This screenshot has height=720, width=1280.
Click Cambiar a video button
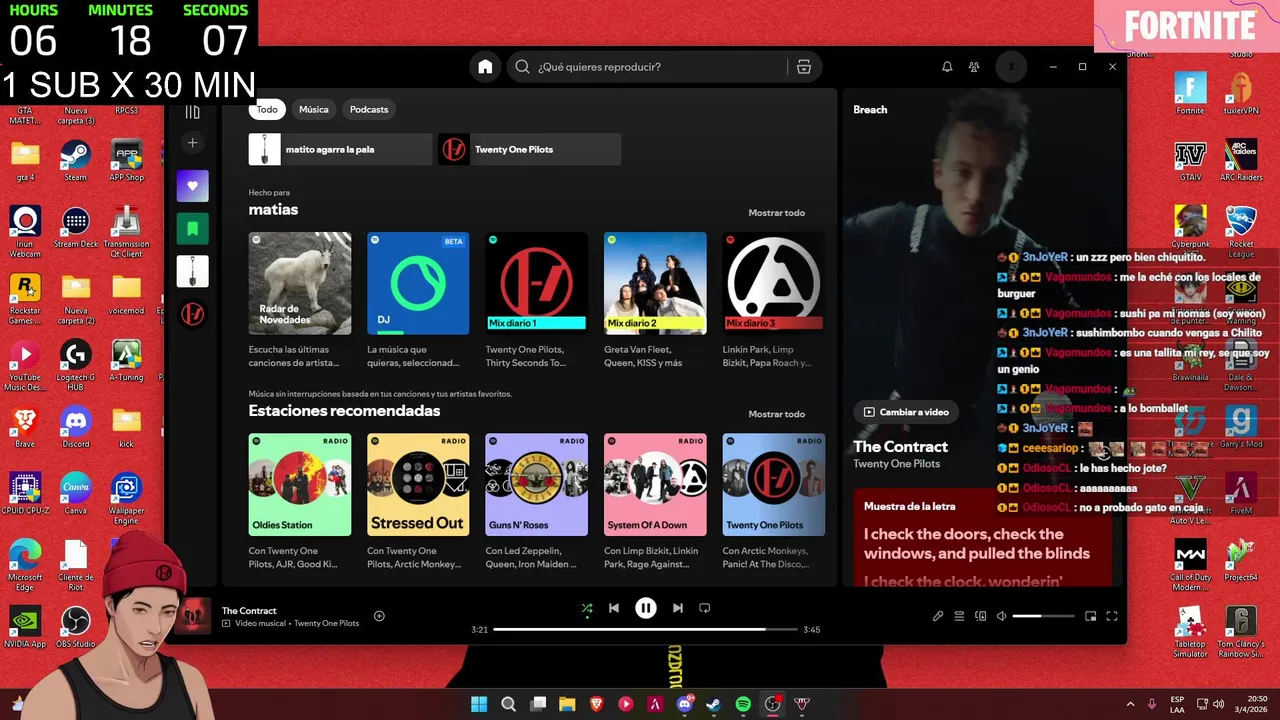906,412
